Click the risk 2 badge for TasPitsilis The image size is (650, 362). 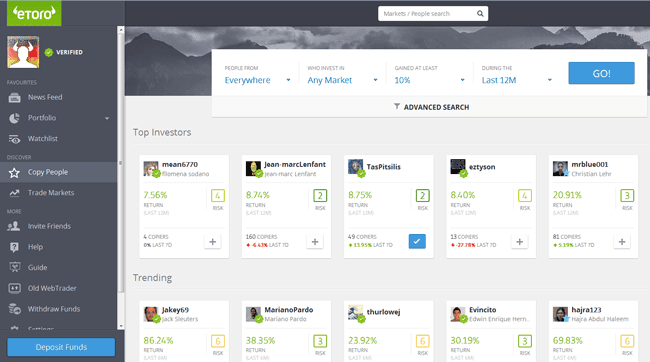click(x=422, y=195)
